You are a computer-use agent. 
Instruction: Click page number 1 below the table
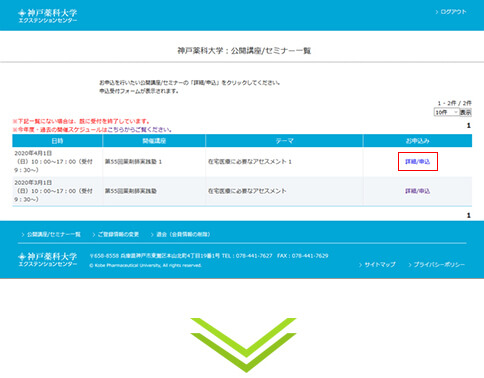tap(468, 215)
